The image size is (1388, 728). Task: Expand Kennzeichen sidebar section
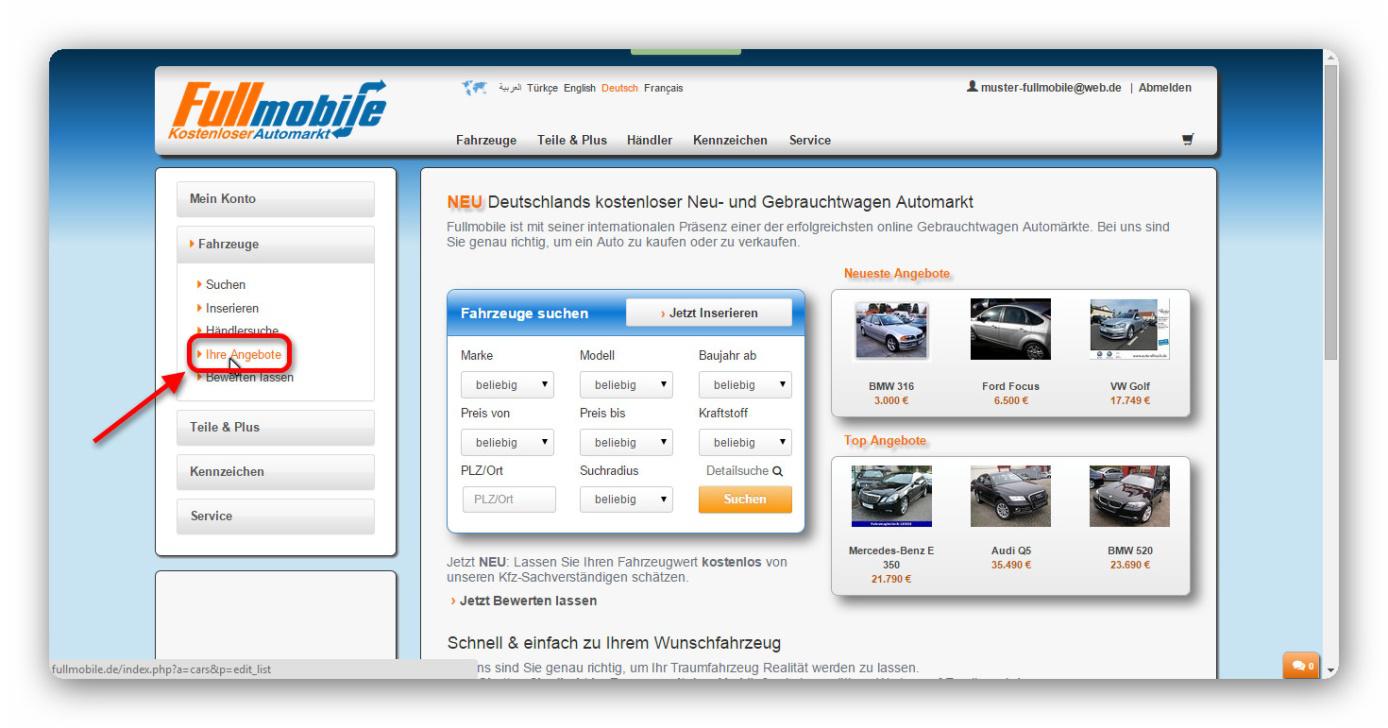(x=275, y=472)
